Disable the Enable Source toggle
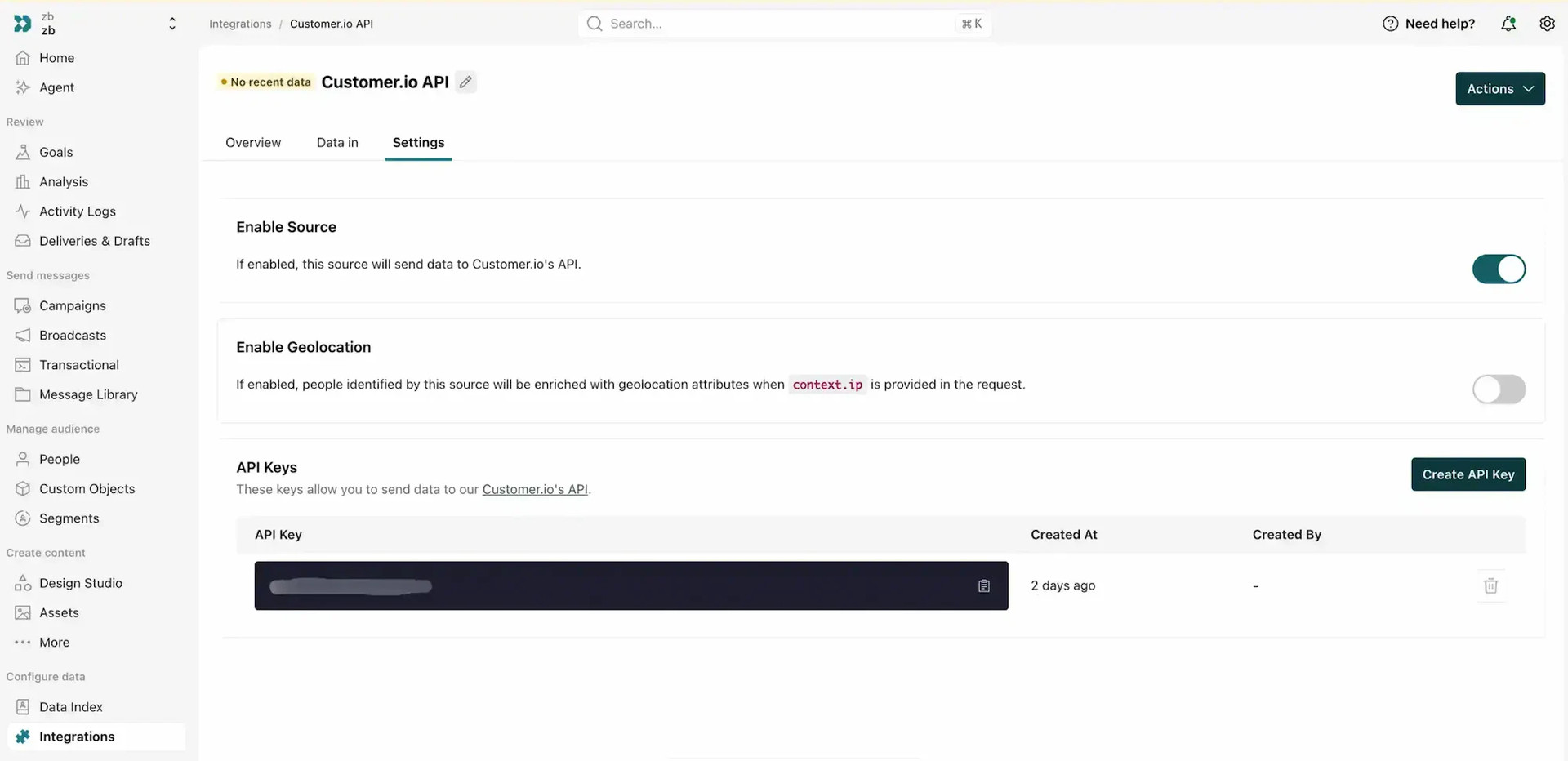This screenshot has height=761, width=1568. [x=1499, y=269]
